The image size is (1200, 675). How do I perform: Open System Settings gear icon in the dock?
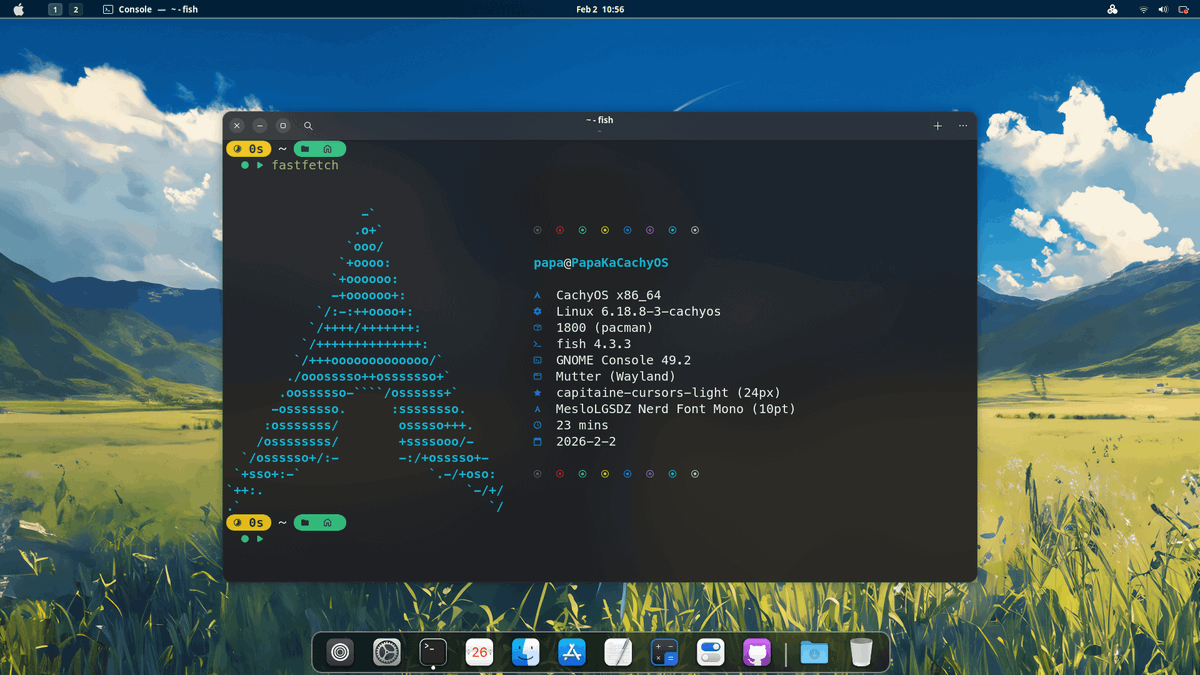(387, 653)
